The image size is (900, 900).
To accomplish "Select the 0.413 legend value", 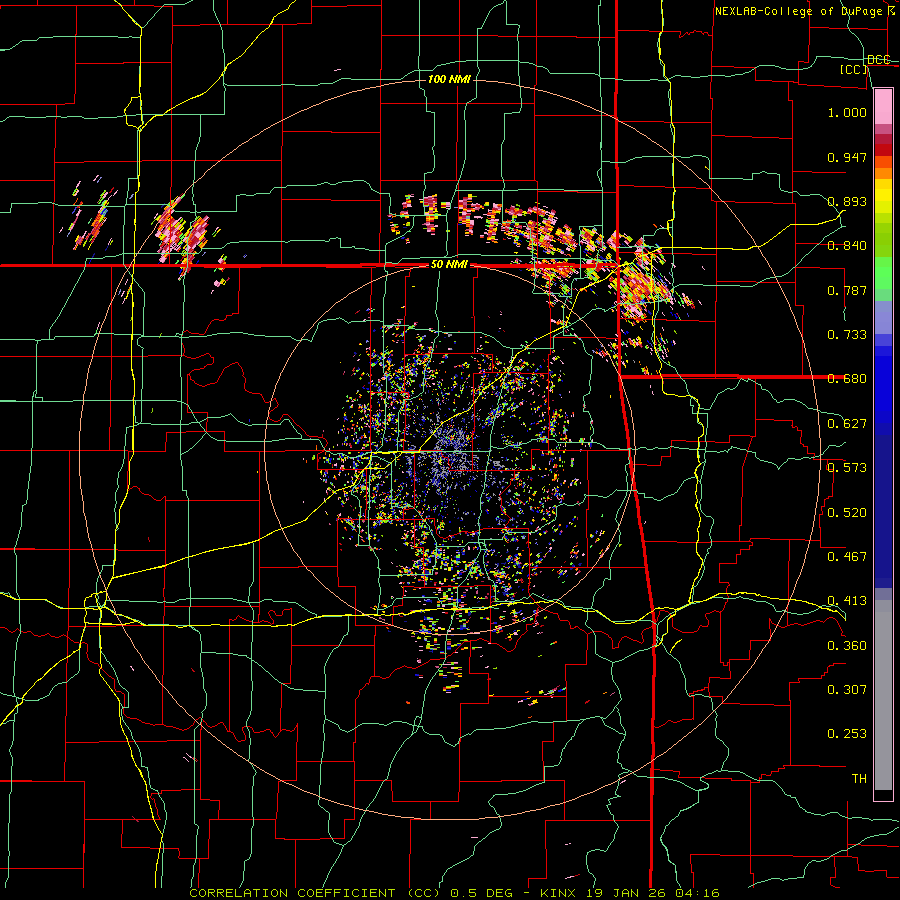I will tap(847, 601).
